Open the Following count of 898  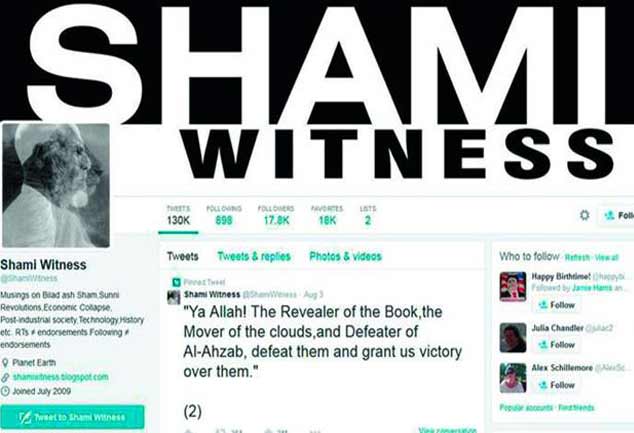[x=224, y=215]
